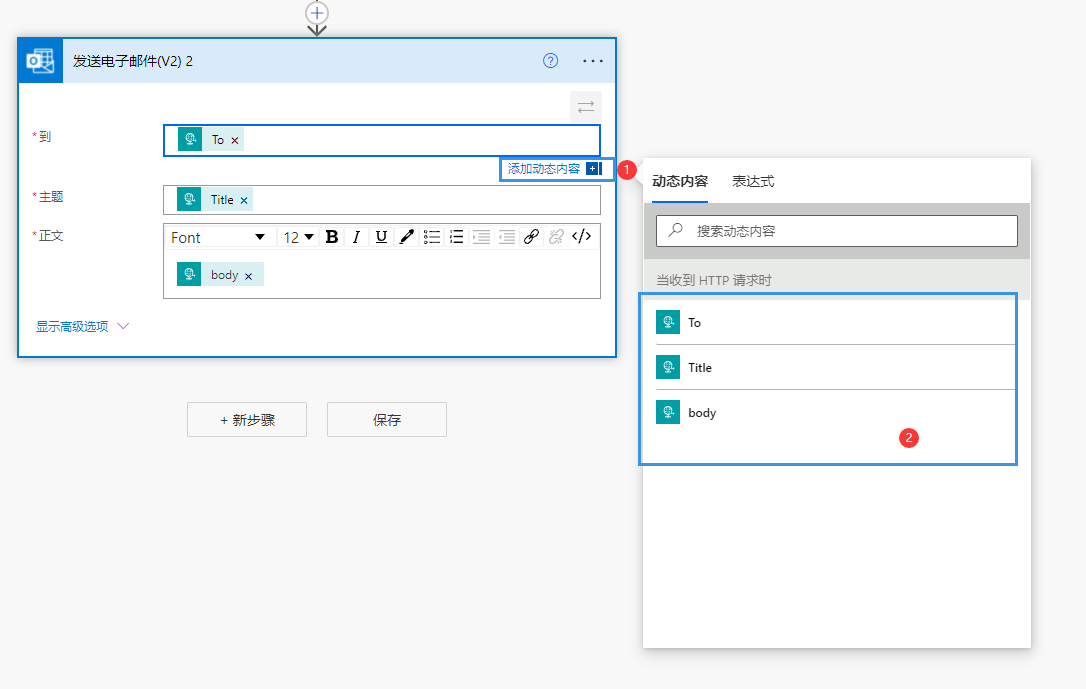Click the New step button
The width and height of the screenshot is (1086, 689).
247,420
